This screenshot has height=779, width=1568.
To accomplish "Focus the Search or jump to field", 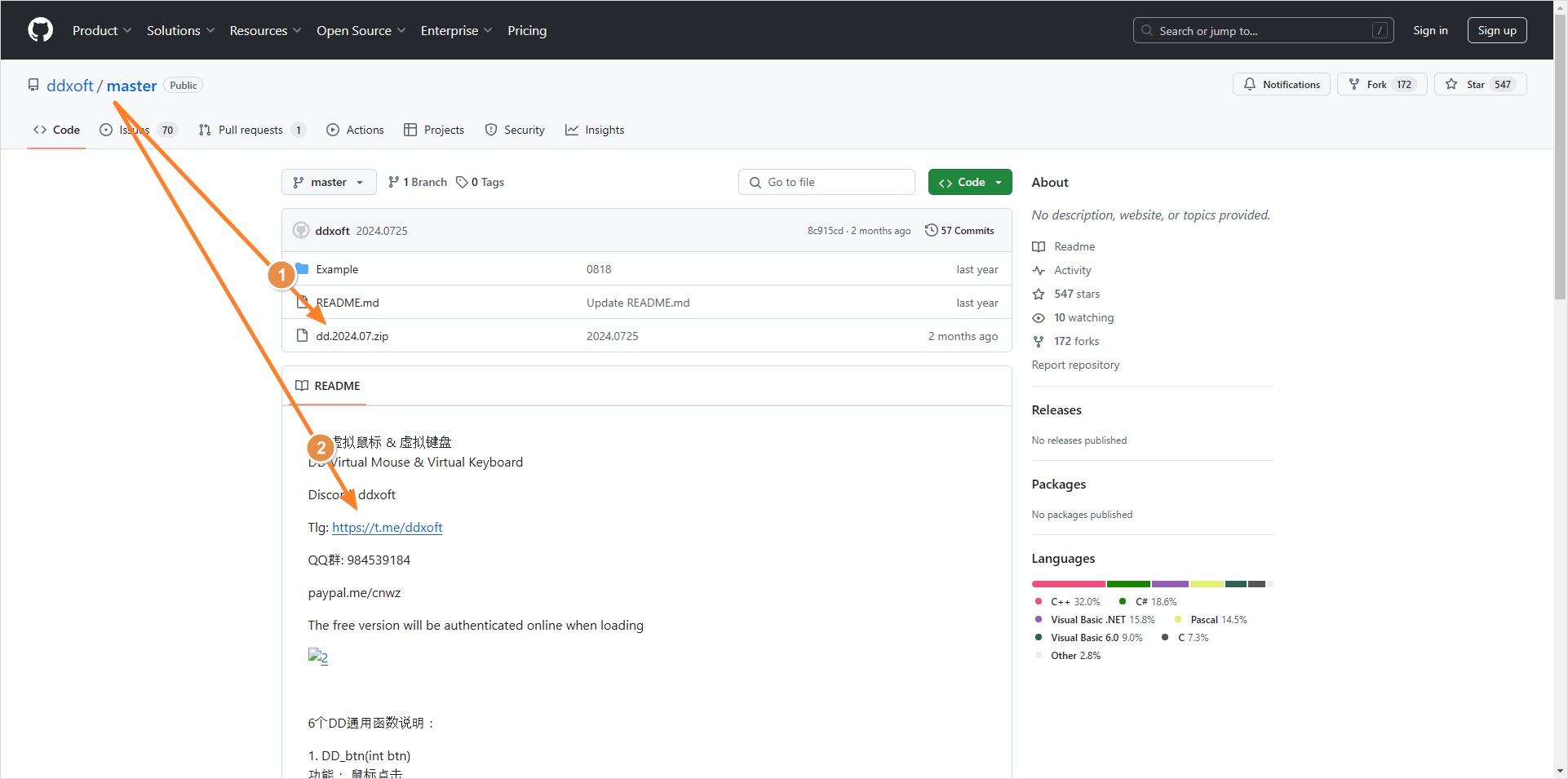I will [1263, 30].
